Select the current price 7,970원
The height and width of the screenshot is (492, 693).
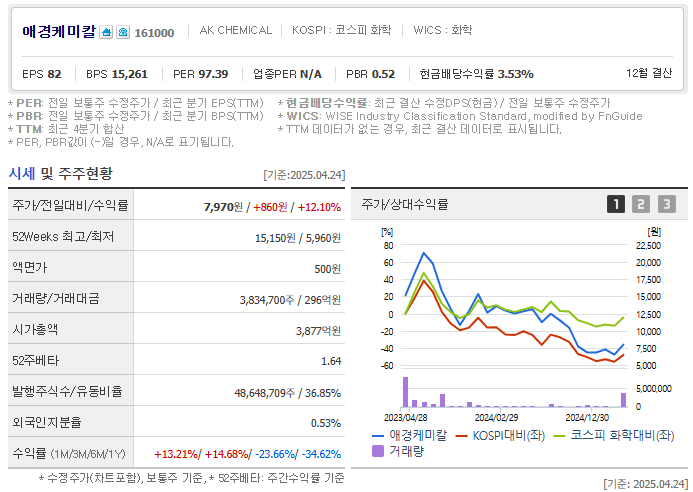click(223, 207)
